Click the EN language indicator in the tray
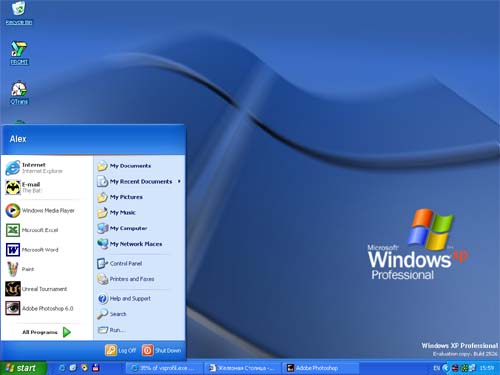The width and height of the screenshot is (500, 375). click(x=436, y=368)
